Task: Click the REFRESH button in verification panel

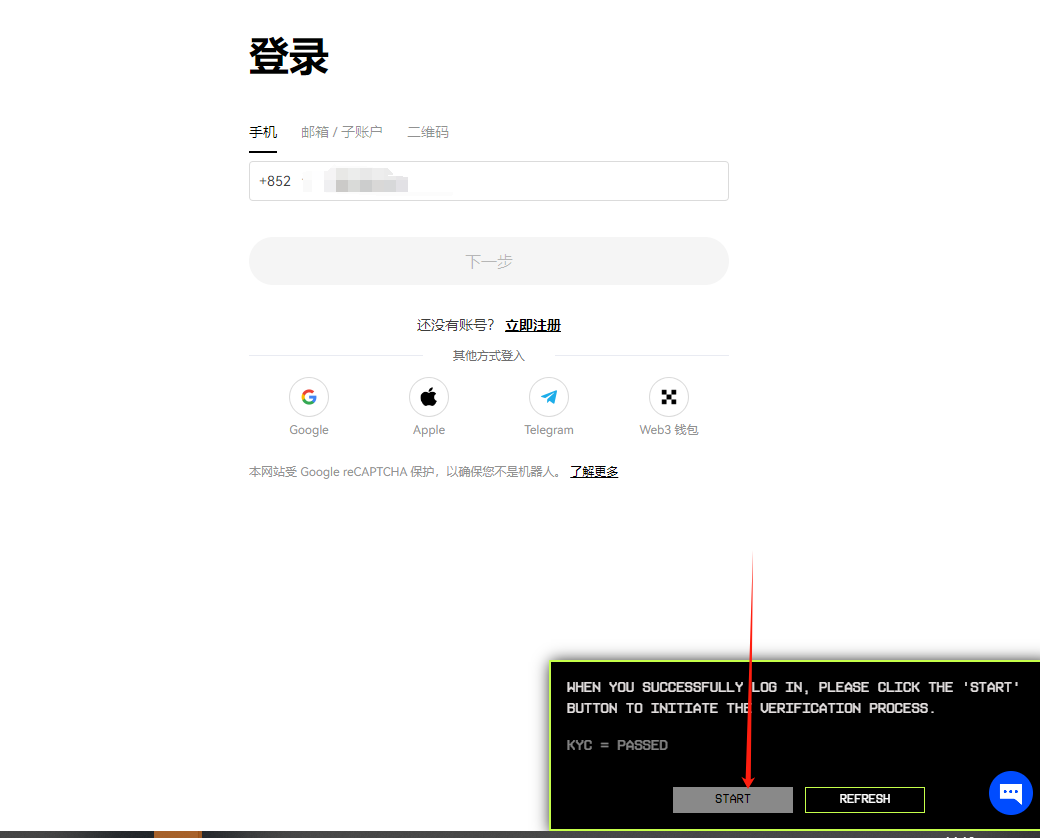Action: 864,799
